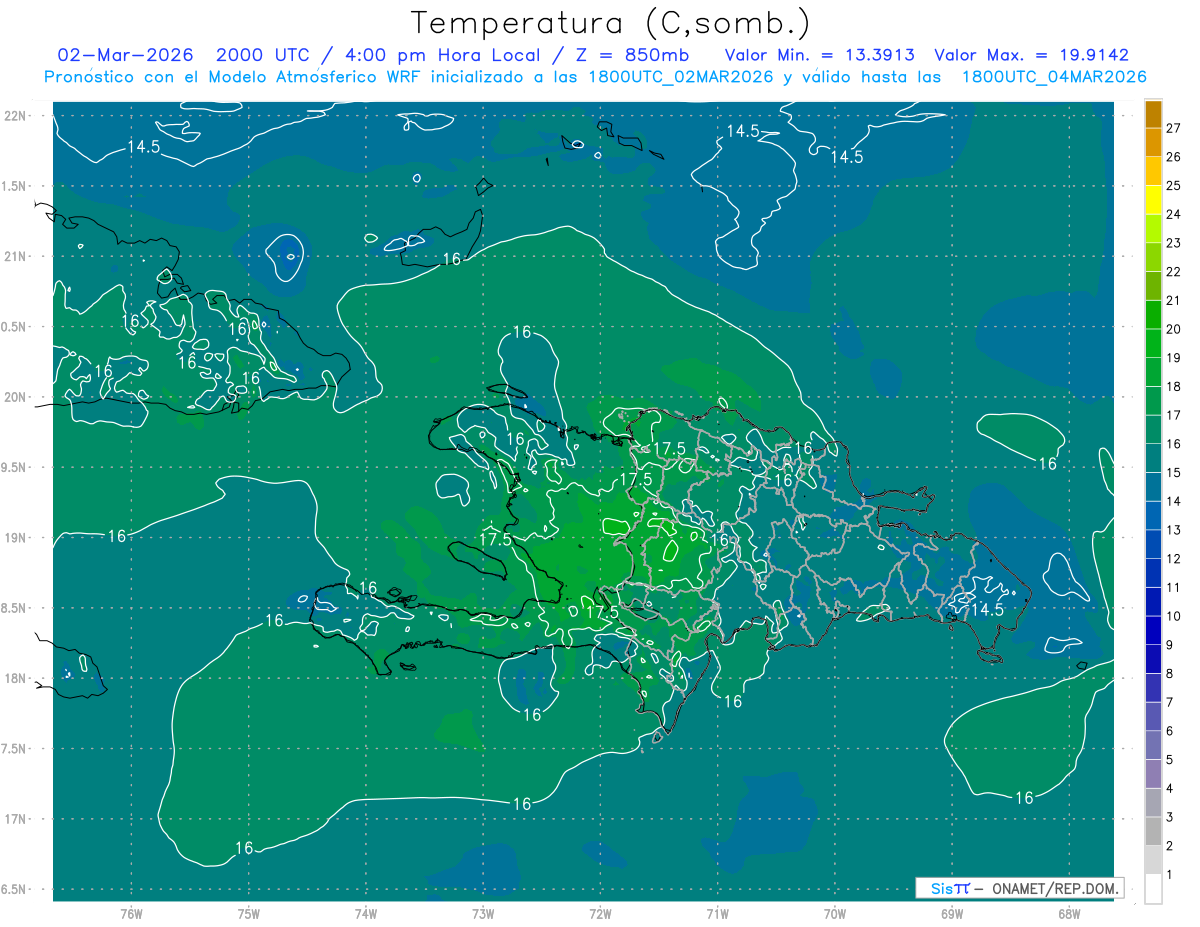The height and width of the screenshot is (927, 1200).
Task: Click the '19N' latitude axis label
Action: coord(14,537)
